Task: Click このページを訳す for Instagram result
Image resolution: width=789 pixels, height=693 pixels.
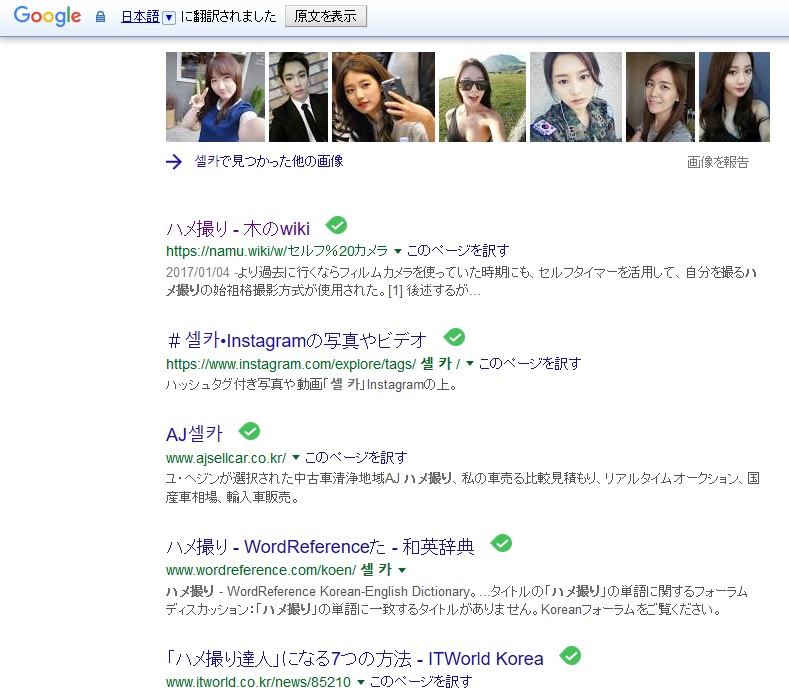Action: 530,363
